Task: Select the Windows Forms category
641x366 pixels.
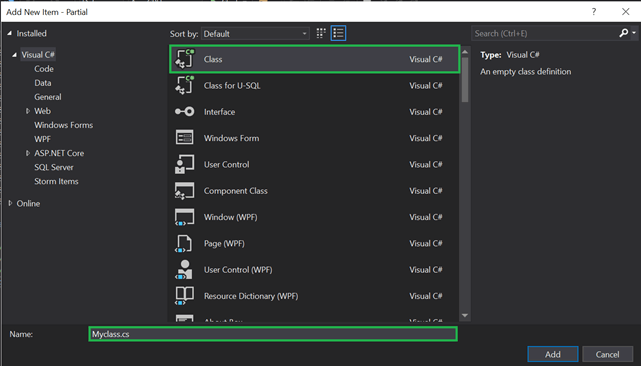Action: (63, 125)
